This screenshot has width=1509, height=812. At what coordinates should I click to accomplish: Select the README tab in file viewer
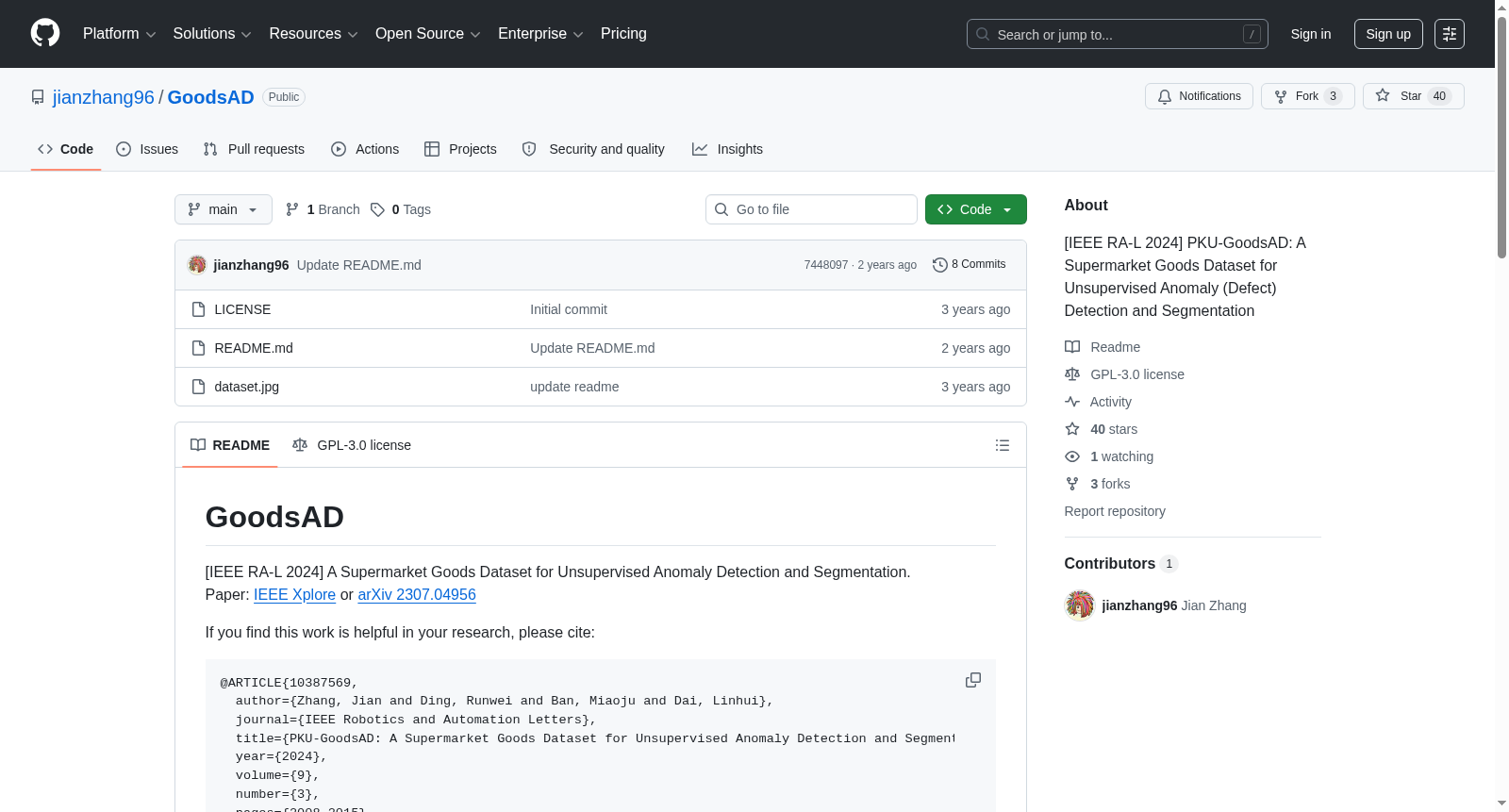click(230, 445)
